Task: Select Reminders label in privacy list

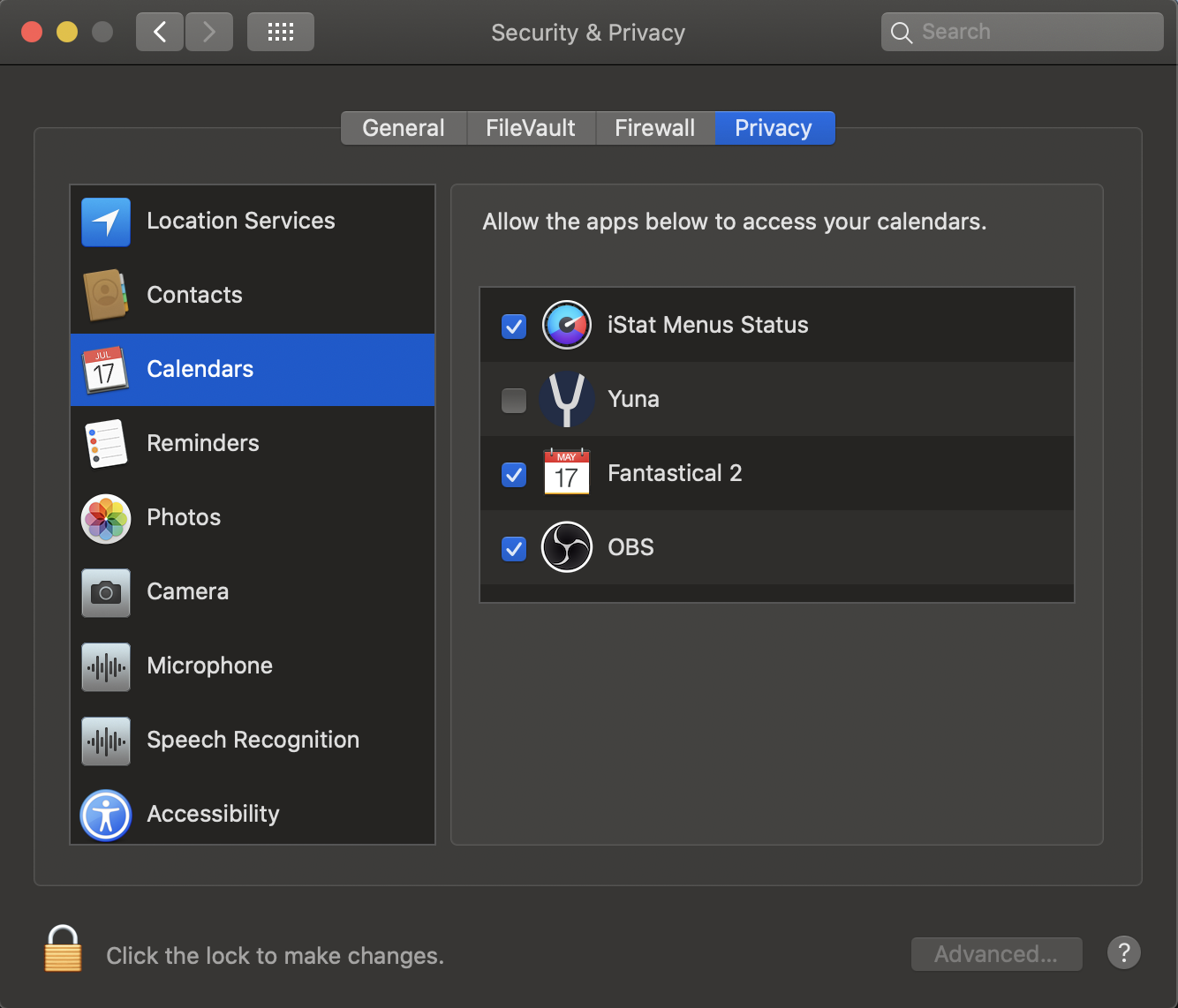Action: 203,443
